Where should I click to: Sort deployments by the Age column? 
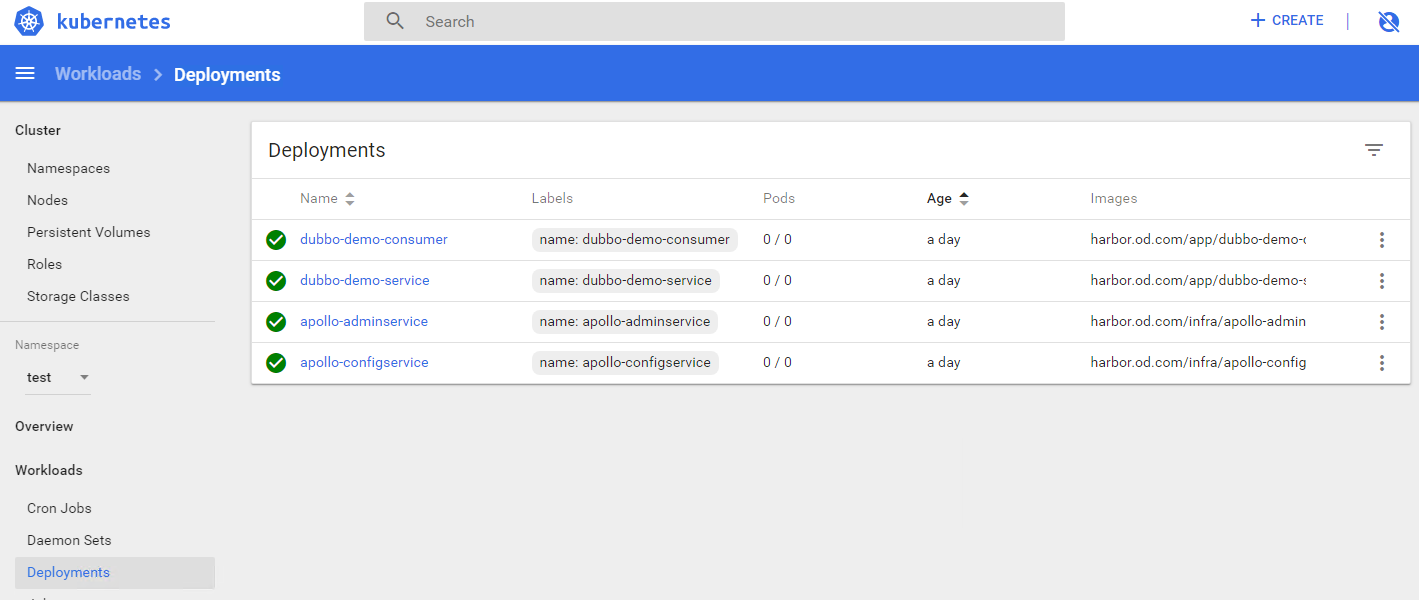click(x=948, y=199)
